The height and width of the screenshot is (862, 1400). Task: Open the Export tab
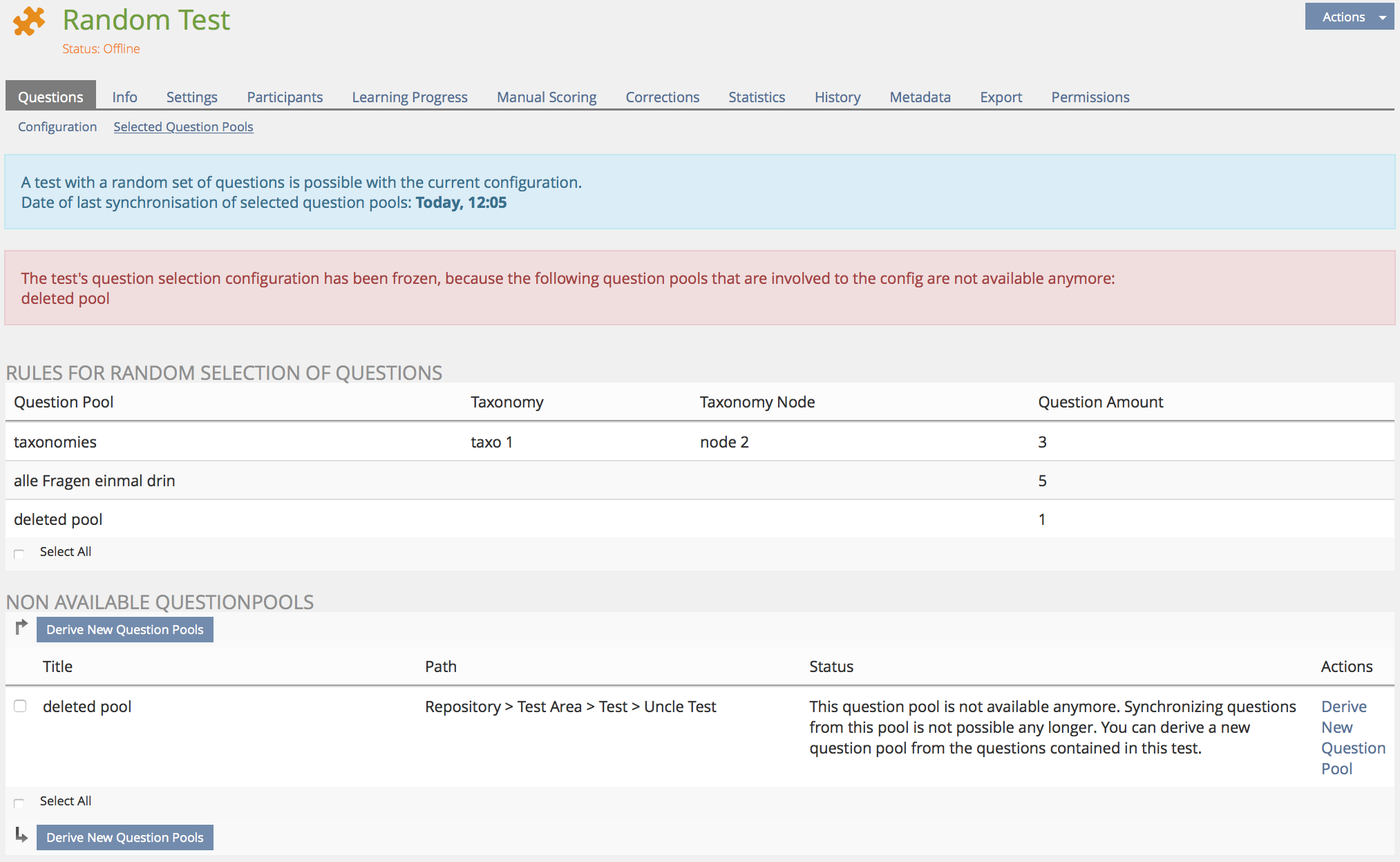tap(1000, 97)
